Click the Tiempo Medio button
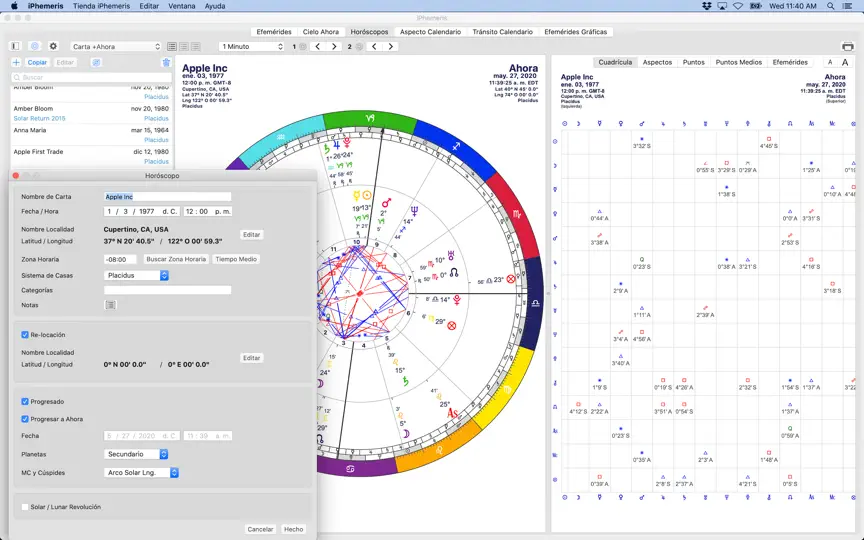 coord(236,259)
